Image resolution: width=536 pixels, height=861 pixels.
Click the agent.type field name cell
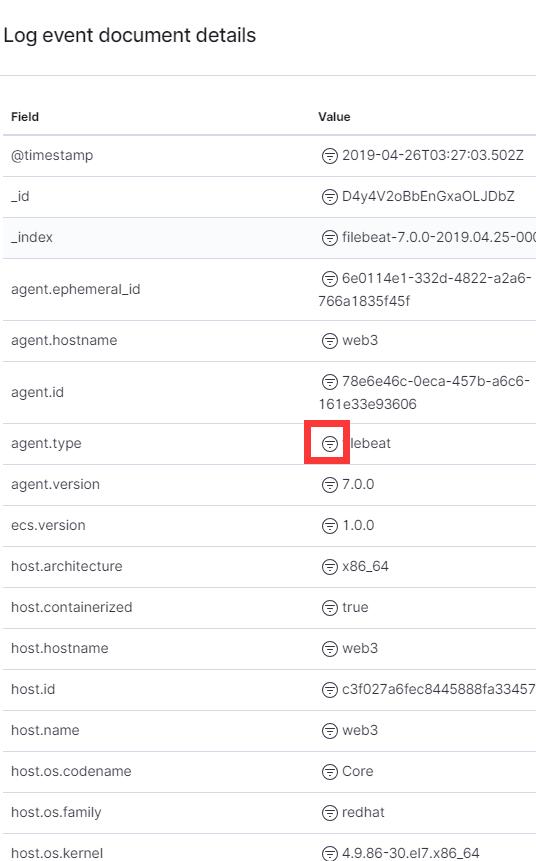click(46, 444)
